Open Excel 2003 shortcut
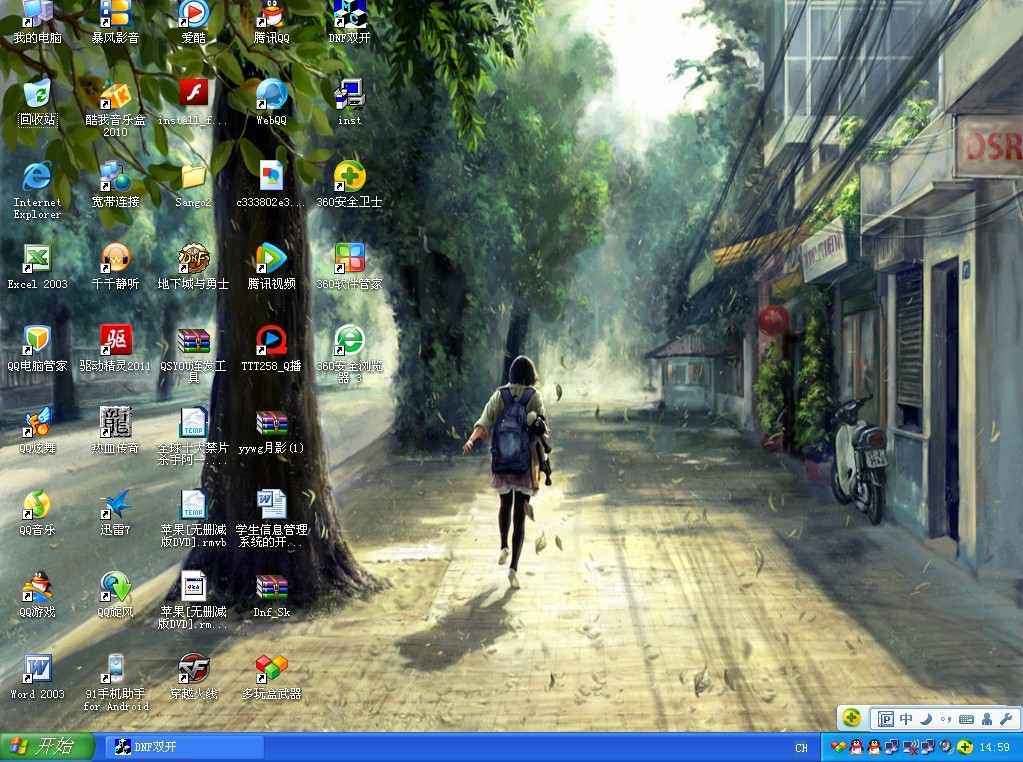 (37, 267)
